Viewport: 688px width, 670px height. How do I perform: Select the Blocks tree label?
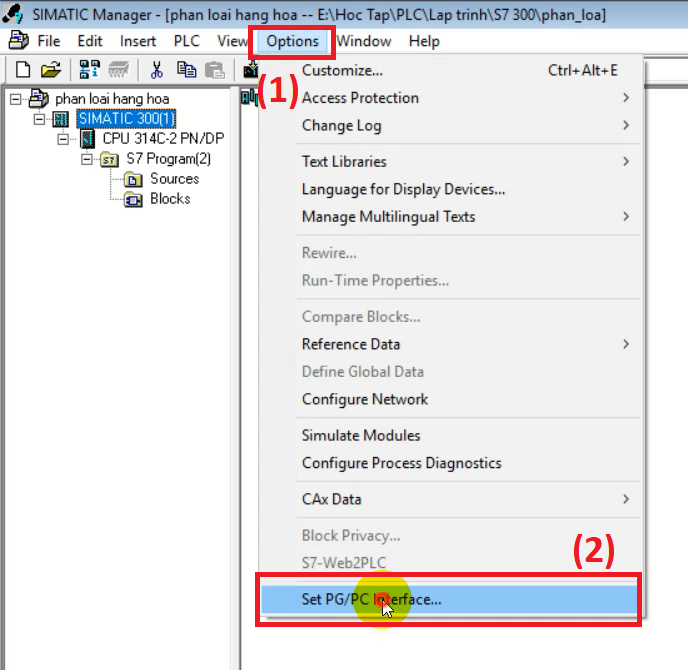coord(170,199)
